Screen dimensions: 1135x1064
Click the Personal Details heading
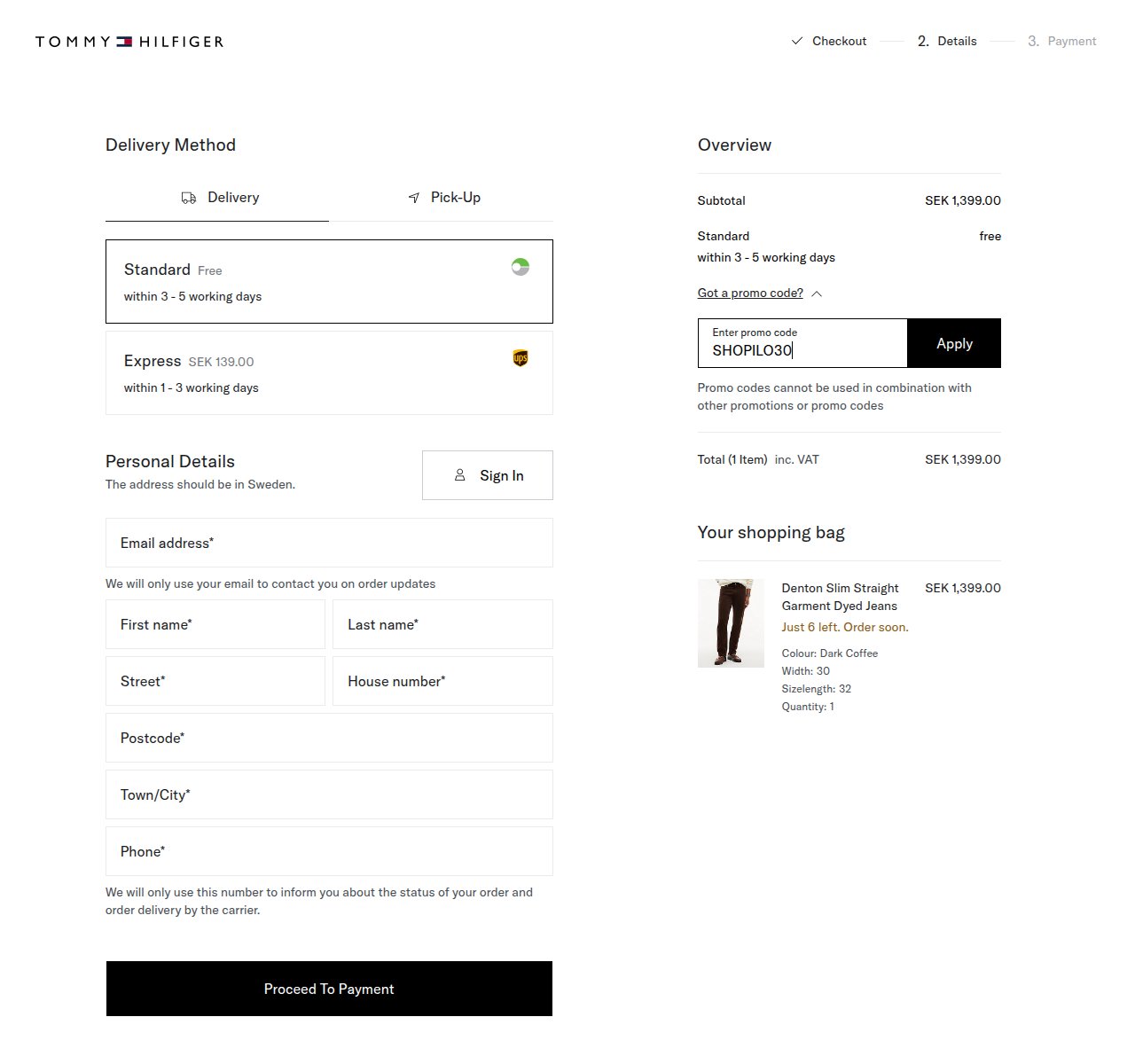[170, 461]
